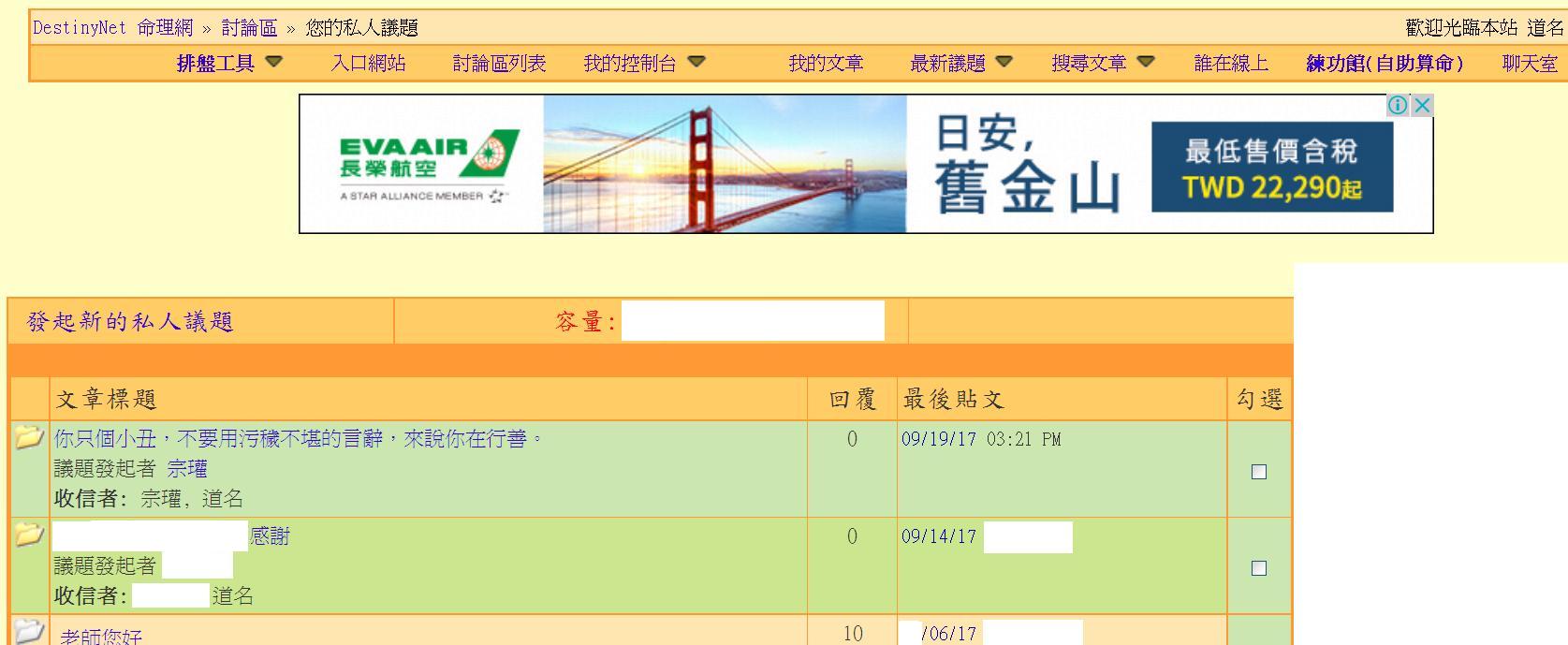Expand the 排盤工具 dropdown arrow
The image size is (1568, 645).
coord(274,63)
